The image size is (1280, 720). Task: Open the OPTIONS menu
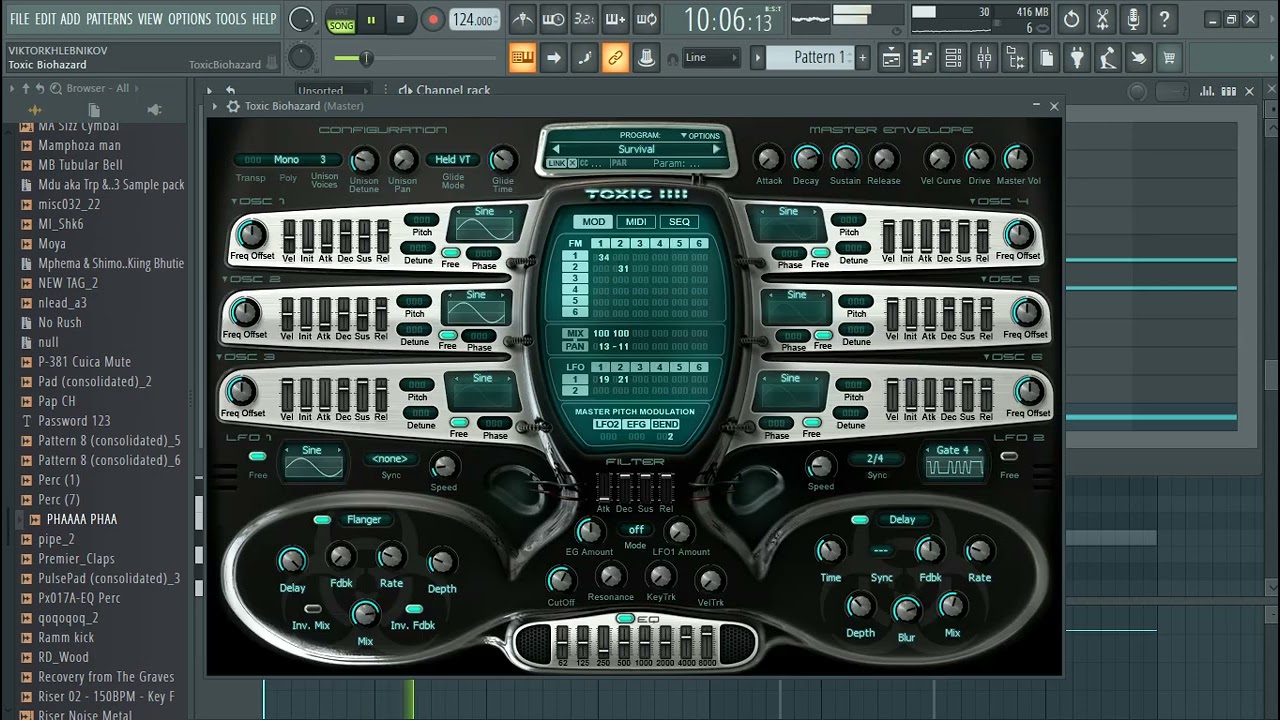pos(189,19)
